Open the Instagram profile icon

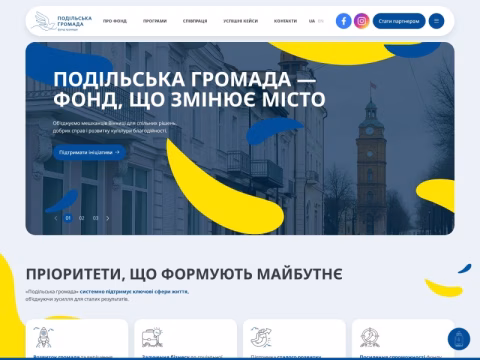pyautogui.click(x=362, y=21)
